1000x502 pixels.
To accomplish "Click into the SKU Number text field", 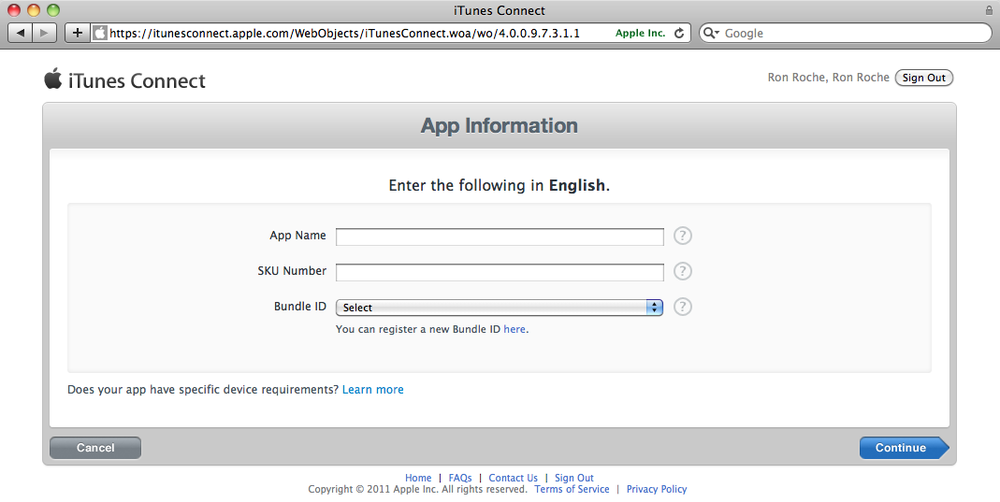I will point(499,272).
